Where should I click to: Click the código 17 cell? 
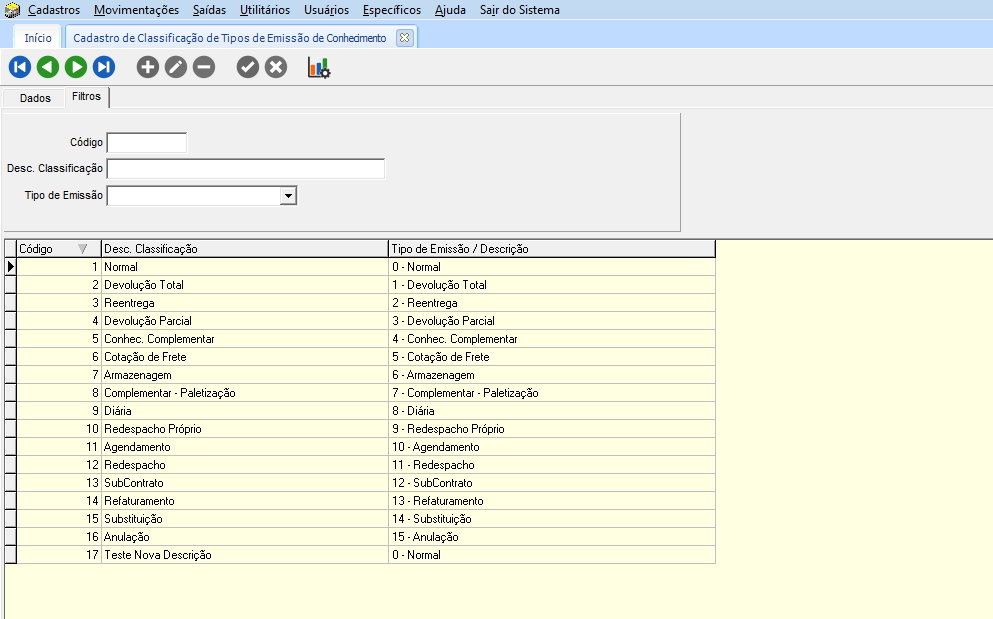(x=59, y=555)
